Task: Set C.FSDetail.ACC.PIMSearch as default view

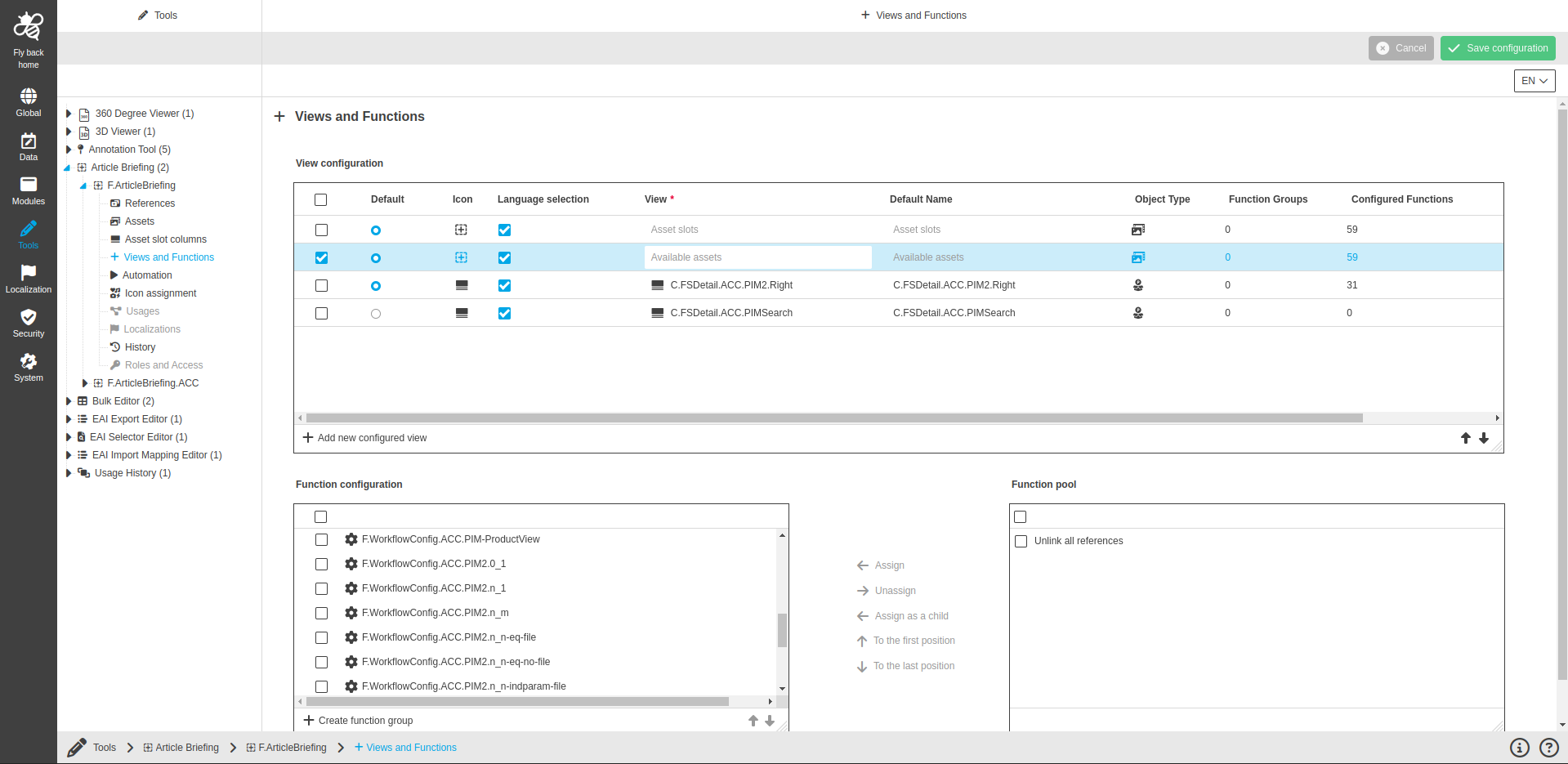Action: [x=376, y=314]
